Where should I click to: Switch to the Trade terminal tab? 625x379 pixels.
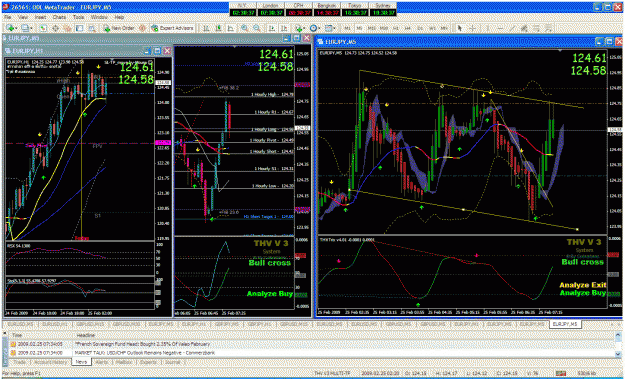tap(20, 362)
